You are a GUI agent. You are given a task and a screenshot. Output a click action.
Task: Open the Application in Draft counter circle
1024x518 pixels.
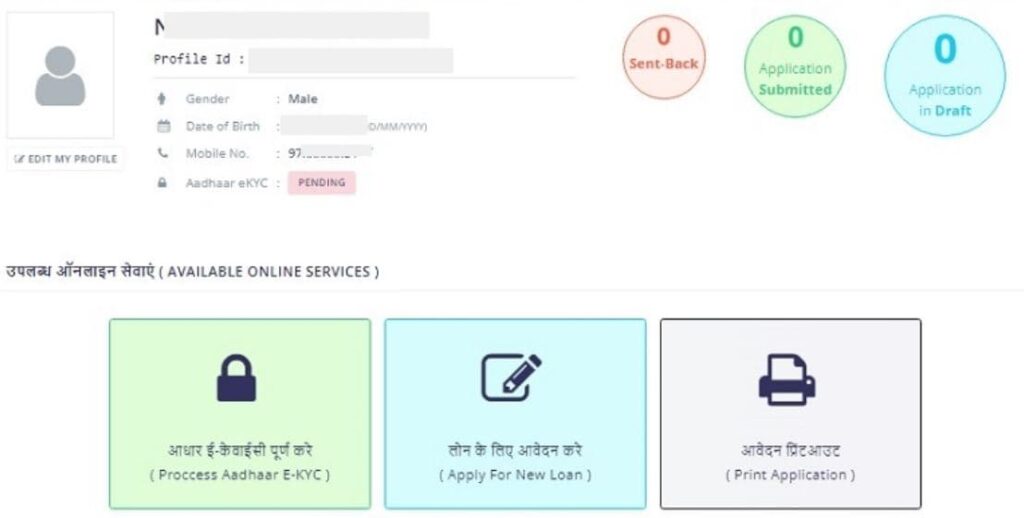click(944, 76)
